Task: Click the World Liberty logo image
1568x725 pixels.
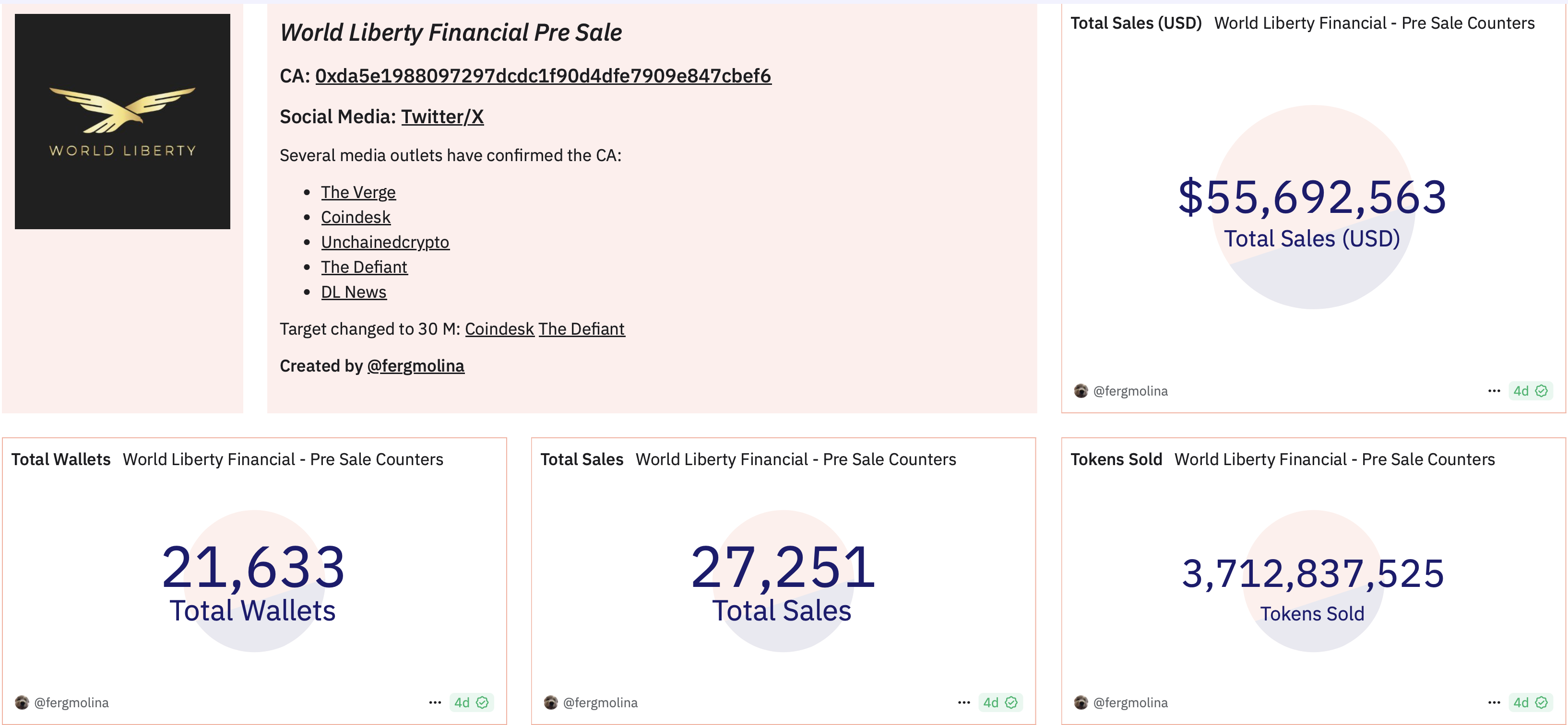Action: click(122, 122)
